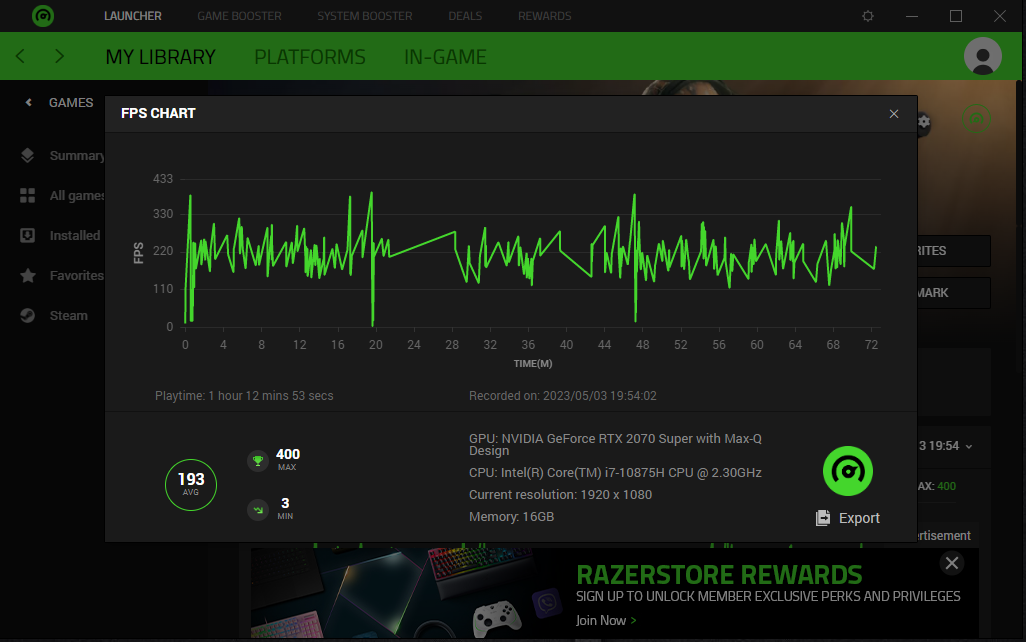Select Favorites in the sidebar

[77, 276]
